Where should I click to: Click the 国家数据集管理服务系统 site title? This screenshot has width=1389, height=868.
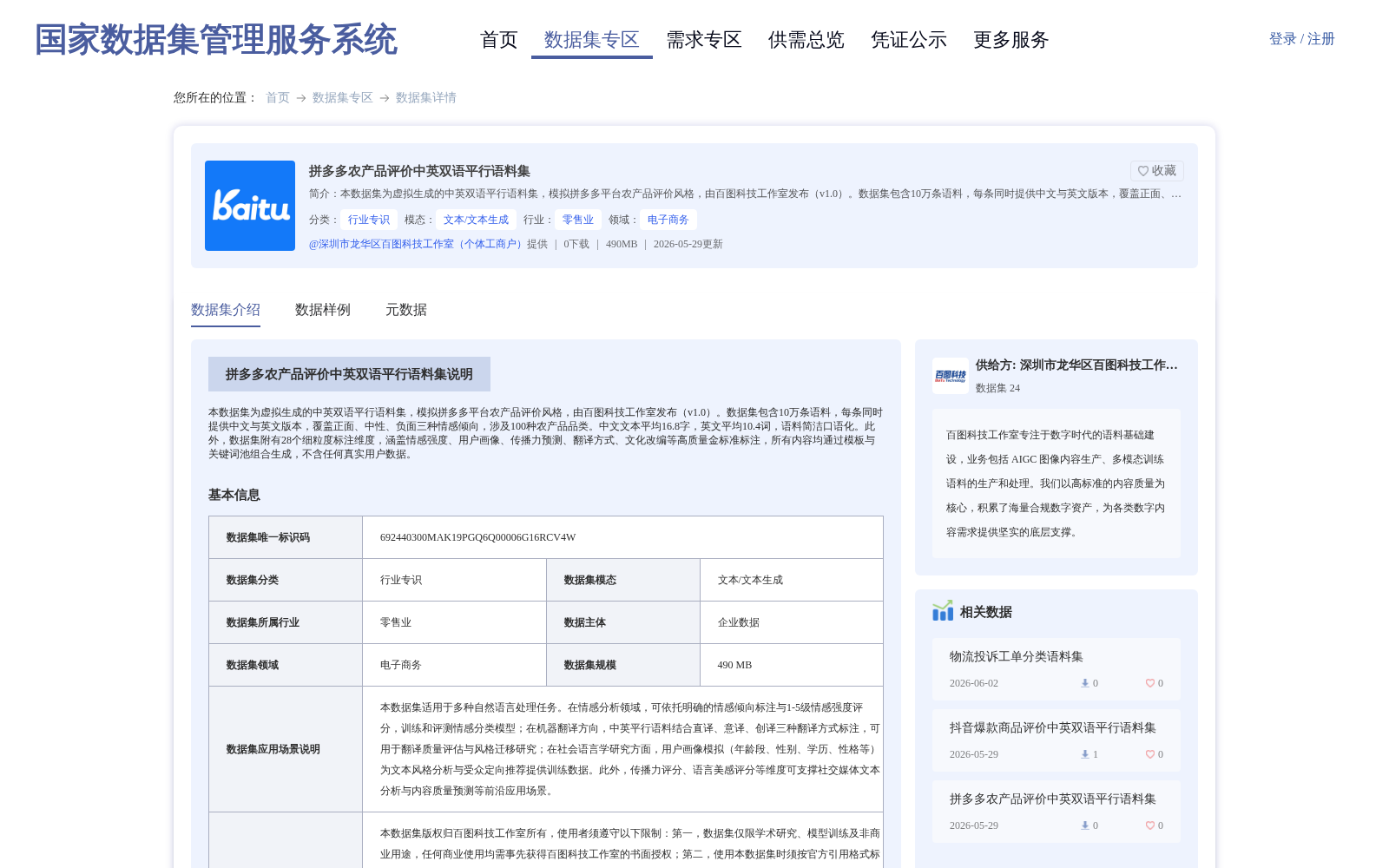coord(216,40)
